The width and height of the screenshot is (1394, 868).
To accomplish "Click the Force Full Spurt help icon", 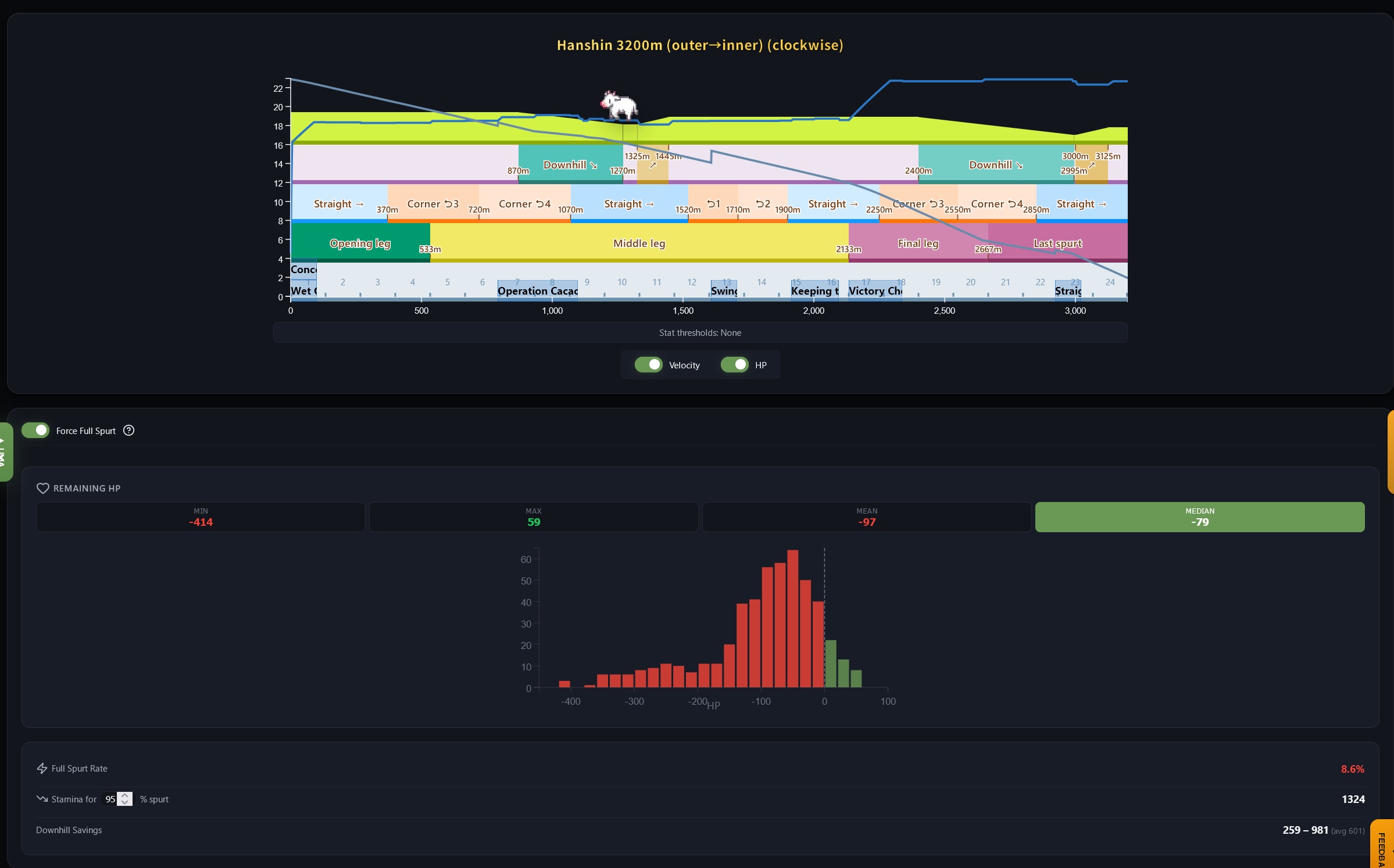I will click(x=129, y=431).
